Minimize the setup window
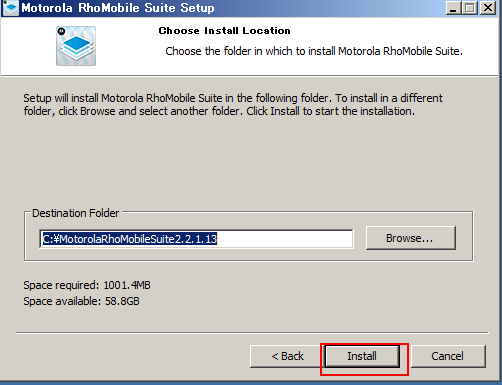The height and width of the screenshot is (385, 502). pyautogui.click(x=453, y=8)
